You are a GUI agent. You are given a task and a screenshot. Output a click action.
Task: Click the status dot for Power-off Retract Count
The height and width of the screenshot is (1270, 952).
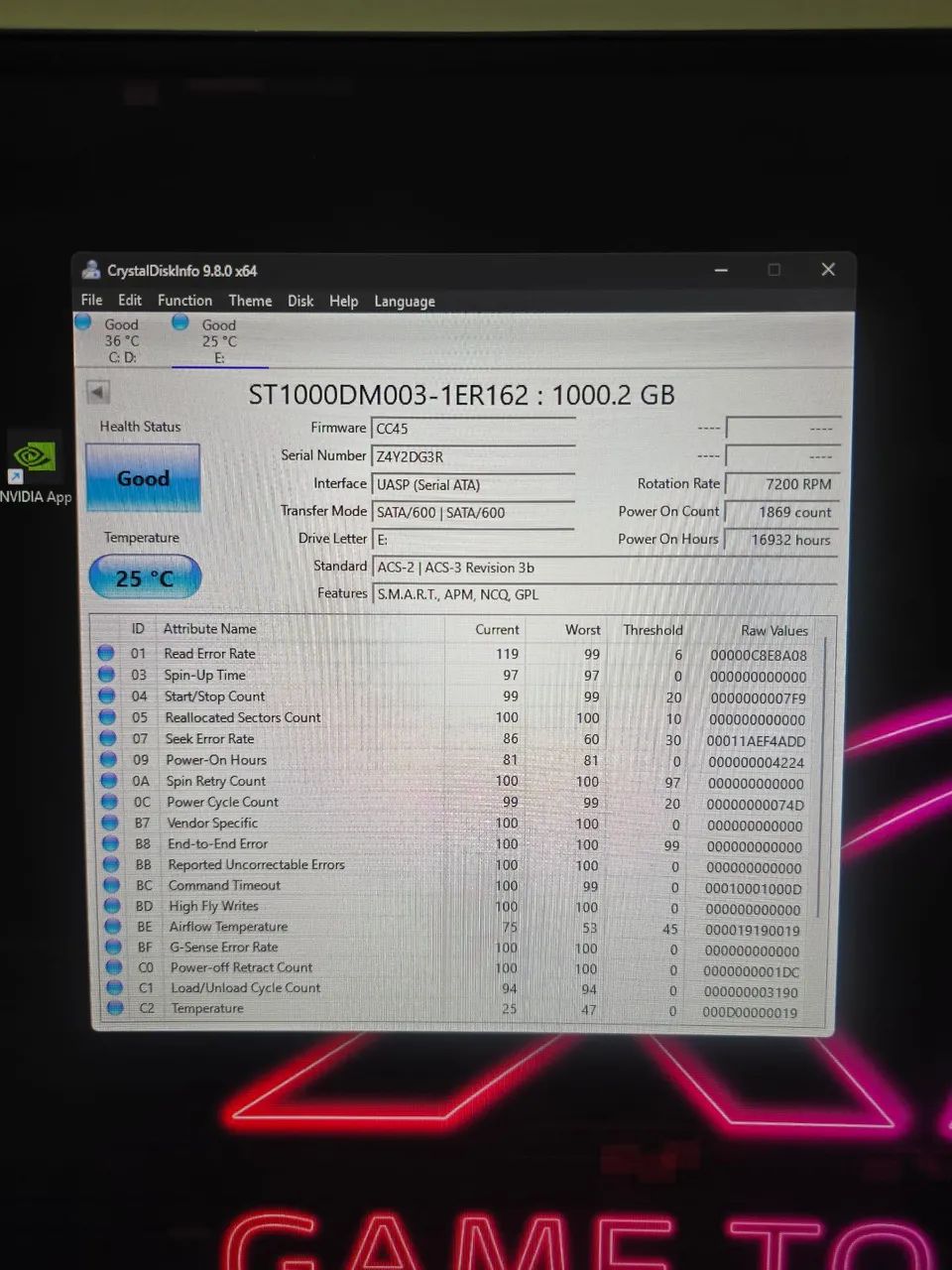114,967
